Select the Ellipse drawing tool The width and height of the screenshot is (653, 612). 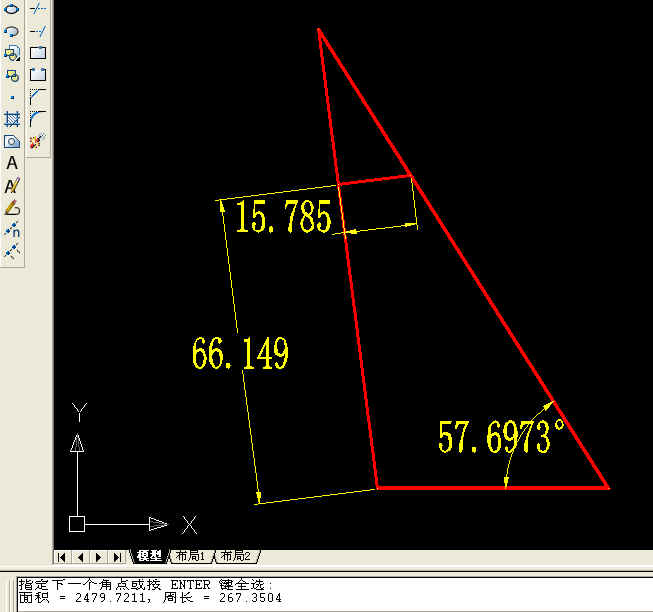12,8
